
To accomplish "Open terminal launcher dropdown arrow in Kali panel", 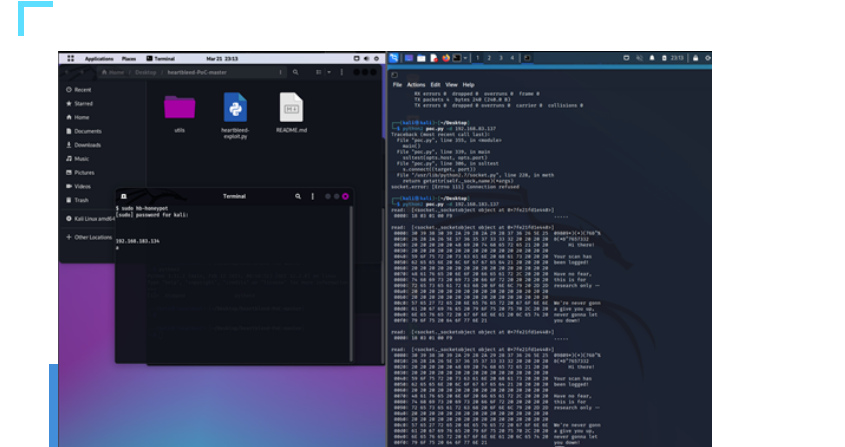I will (x=465, y=58).
